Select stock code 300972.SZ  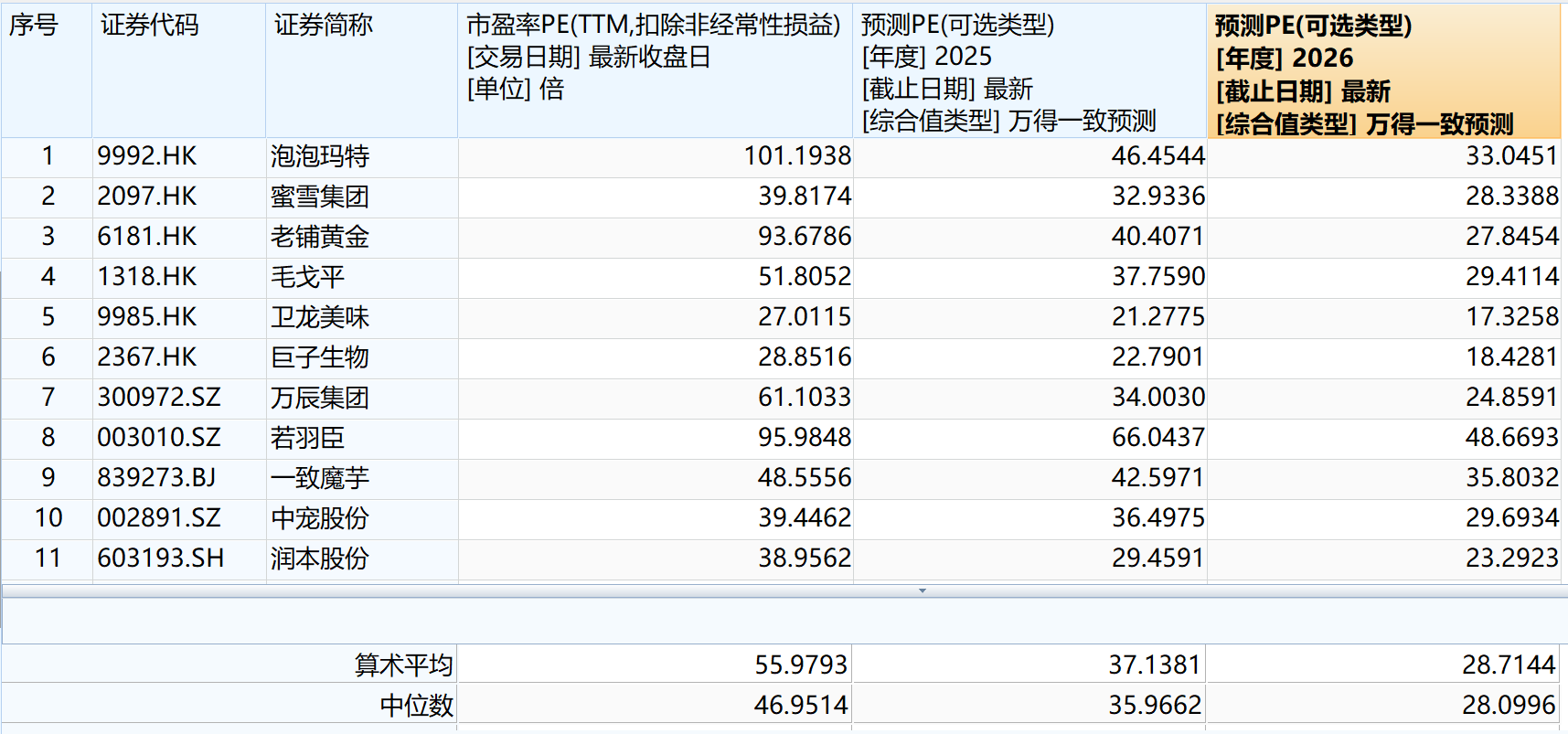coord(159,398)
